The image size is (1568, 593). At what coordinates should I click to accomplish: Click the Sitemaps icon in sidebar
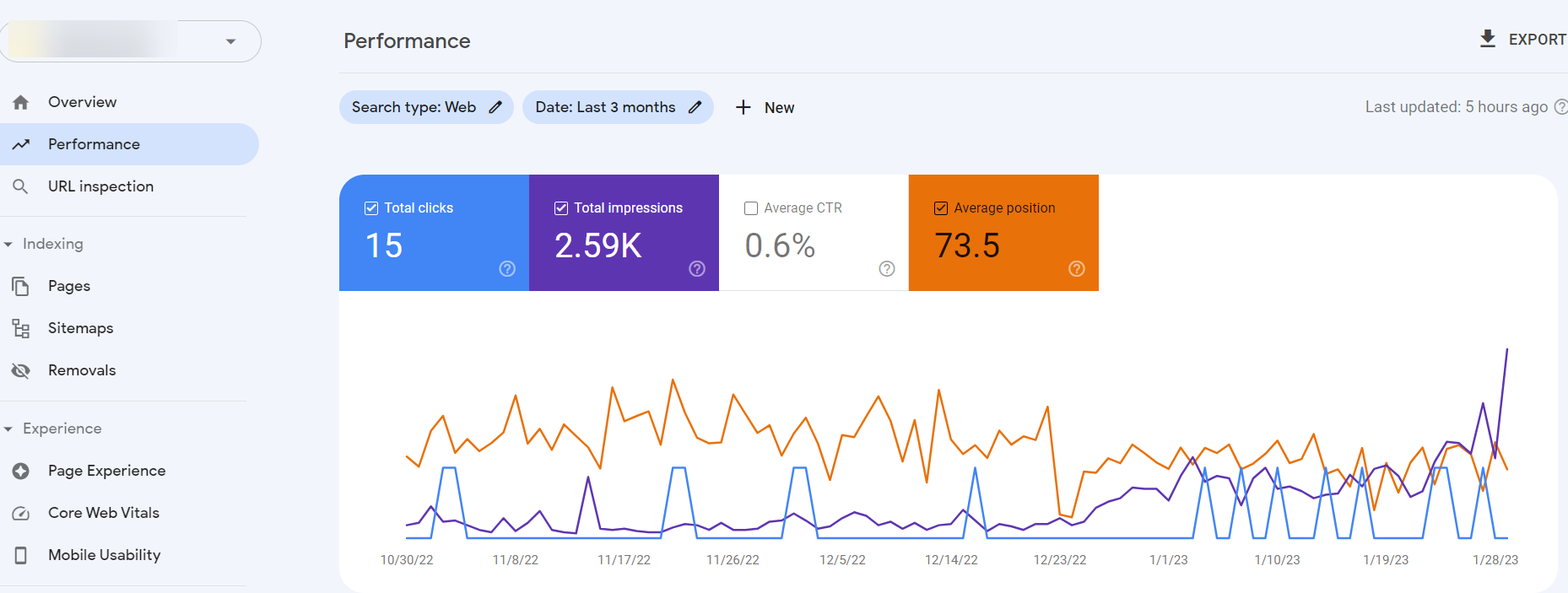(21, 328)
